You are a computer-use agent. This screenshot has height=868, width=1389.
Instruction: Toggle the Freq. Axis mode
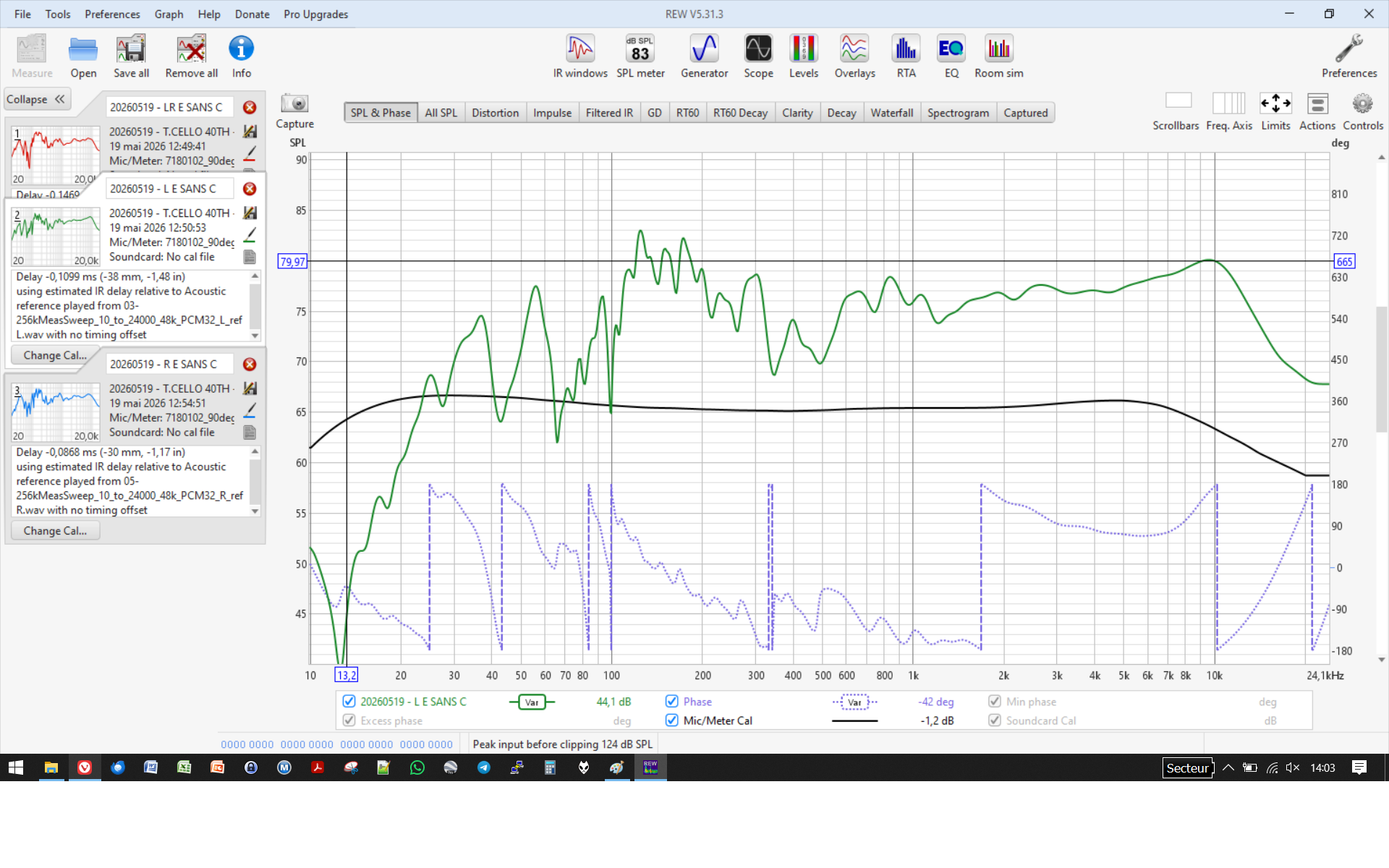1229,111
